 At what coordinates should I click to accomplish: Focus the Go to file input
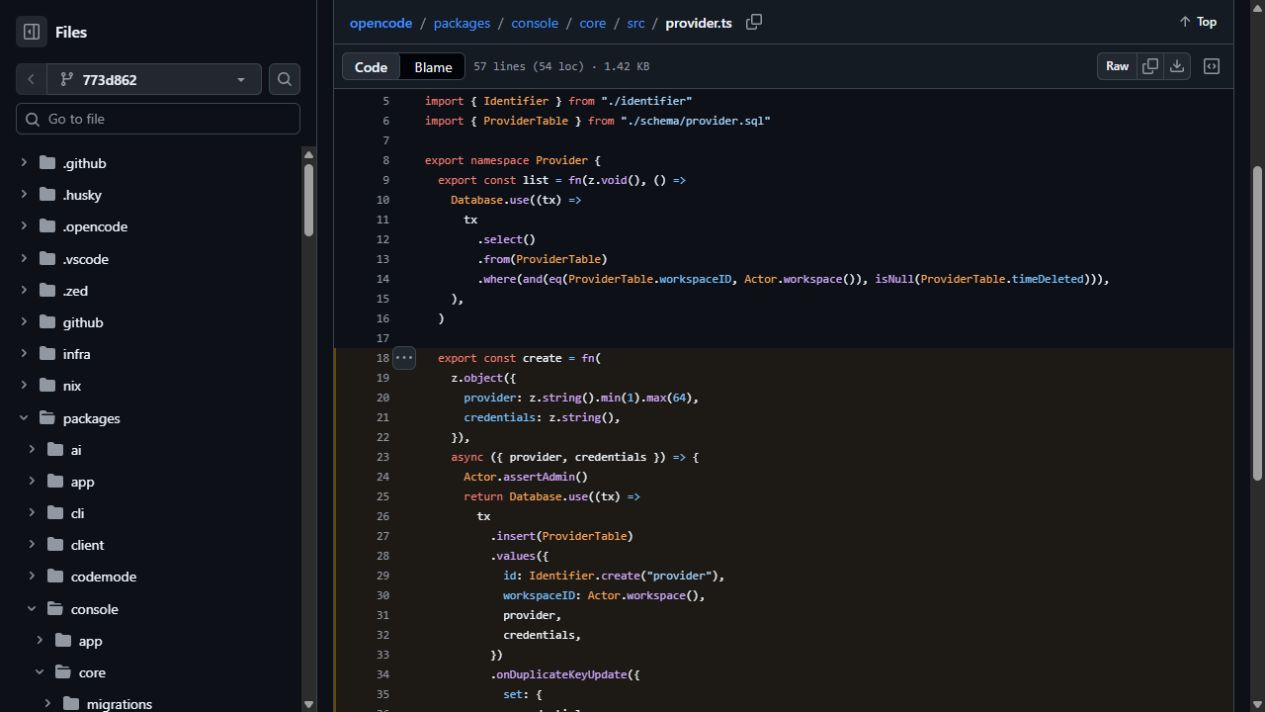pos(158,119)
